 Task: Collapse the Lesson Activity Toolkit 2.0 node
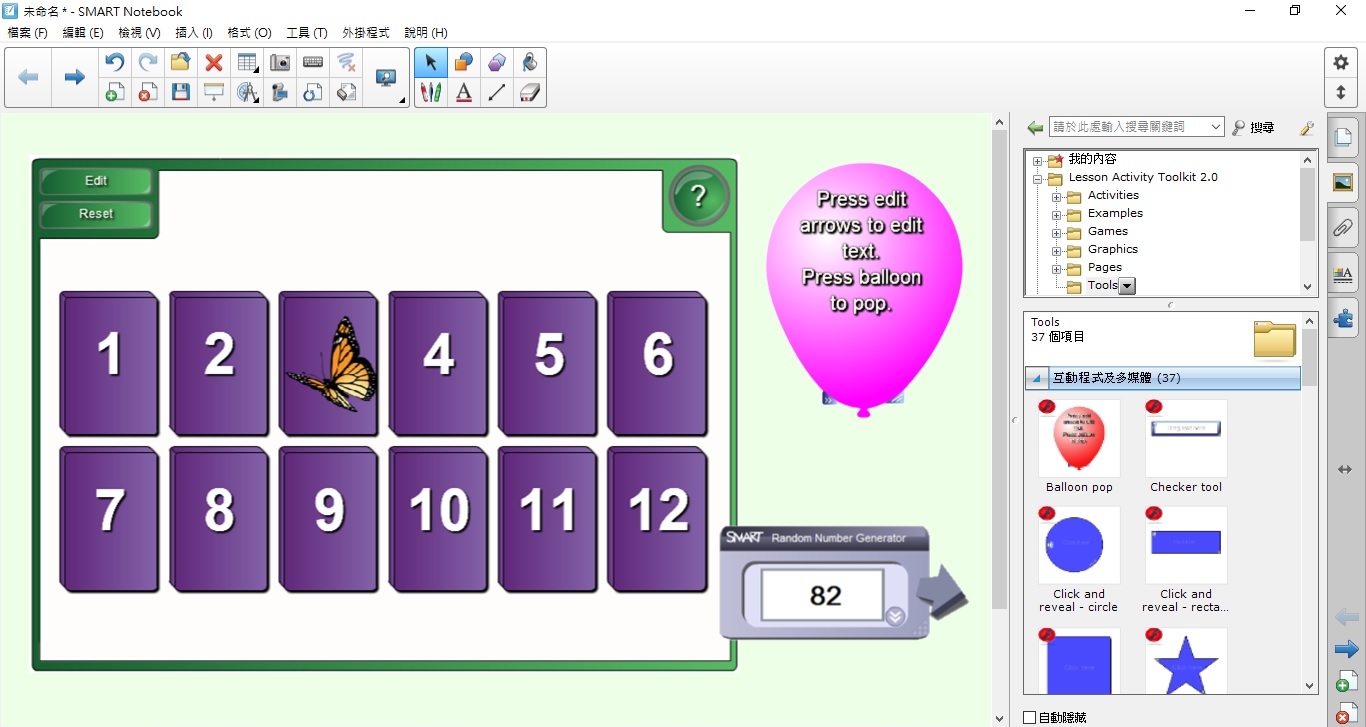click(x=1038, y=178)
